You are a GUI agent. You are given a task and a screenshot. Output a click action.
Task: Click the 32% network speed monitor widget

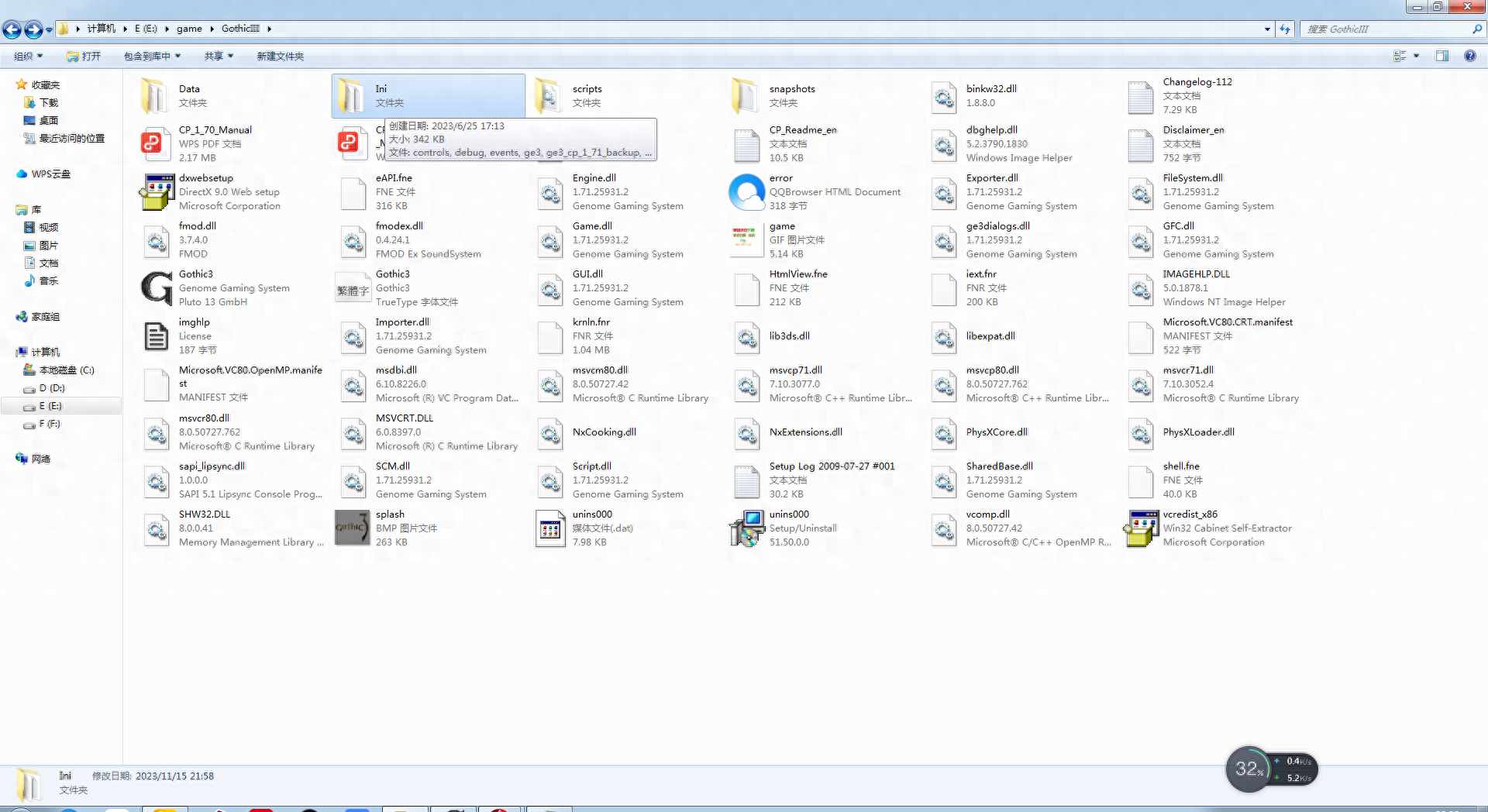pos(1271,769)
